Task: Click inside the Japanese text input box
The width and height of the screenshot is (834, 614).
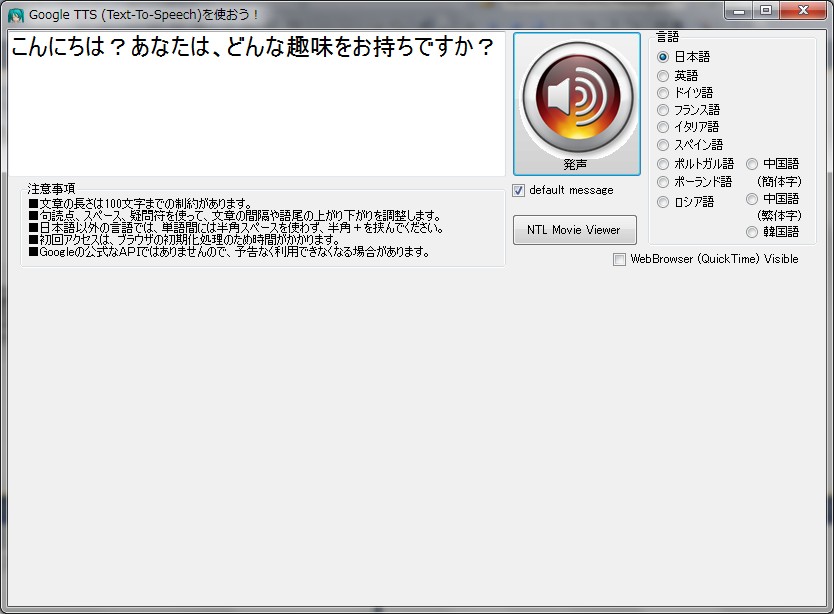Action: 256,104
